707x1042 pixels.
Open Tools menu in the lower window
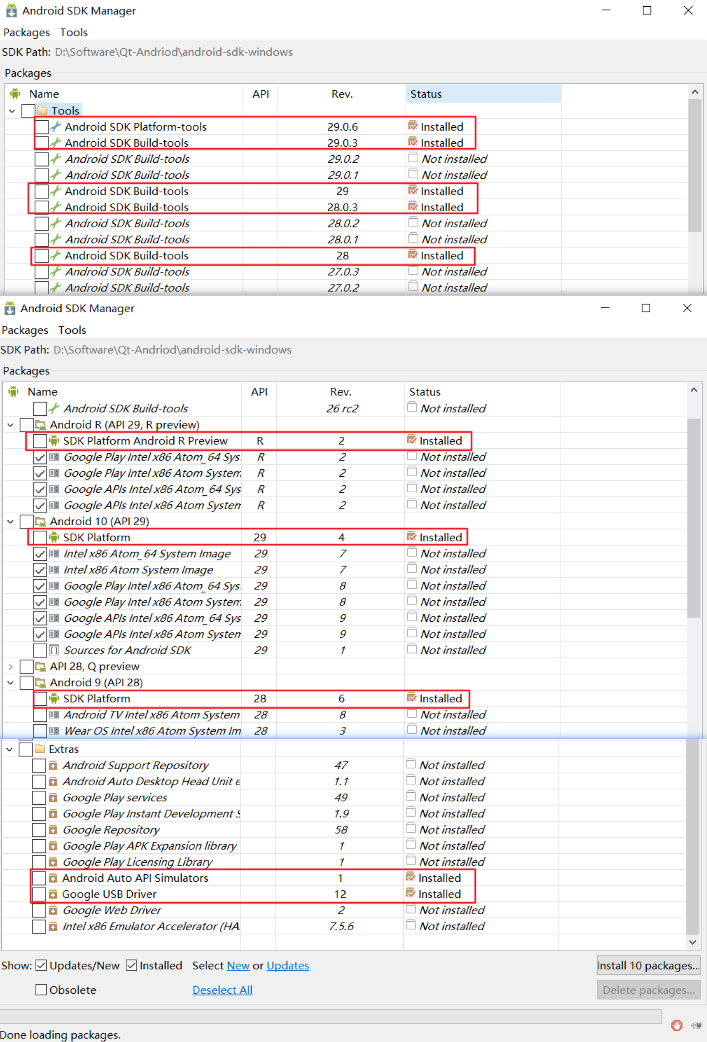tap(72, 330)
